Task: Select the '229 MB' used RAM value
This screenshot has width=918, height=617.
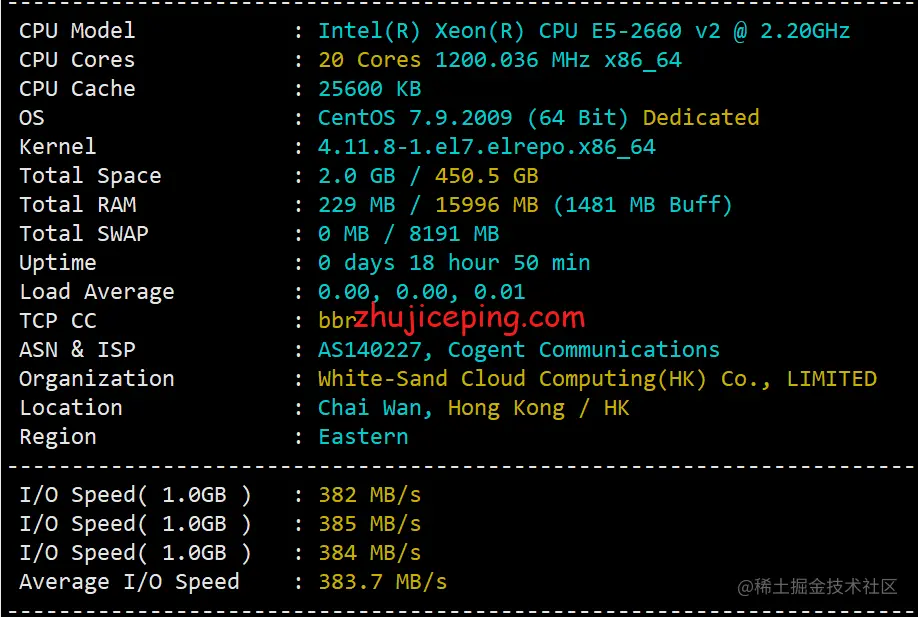Action: pos(357,205)
